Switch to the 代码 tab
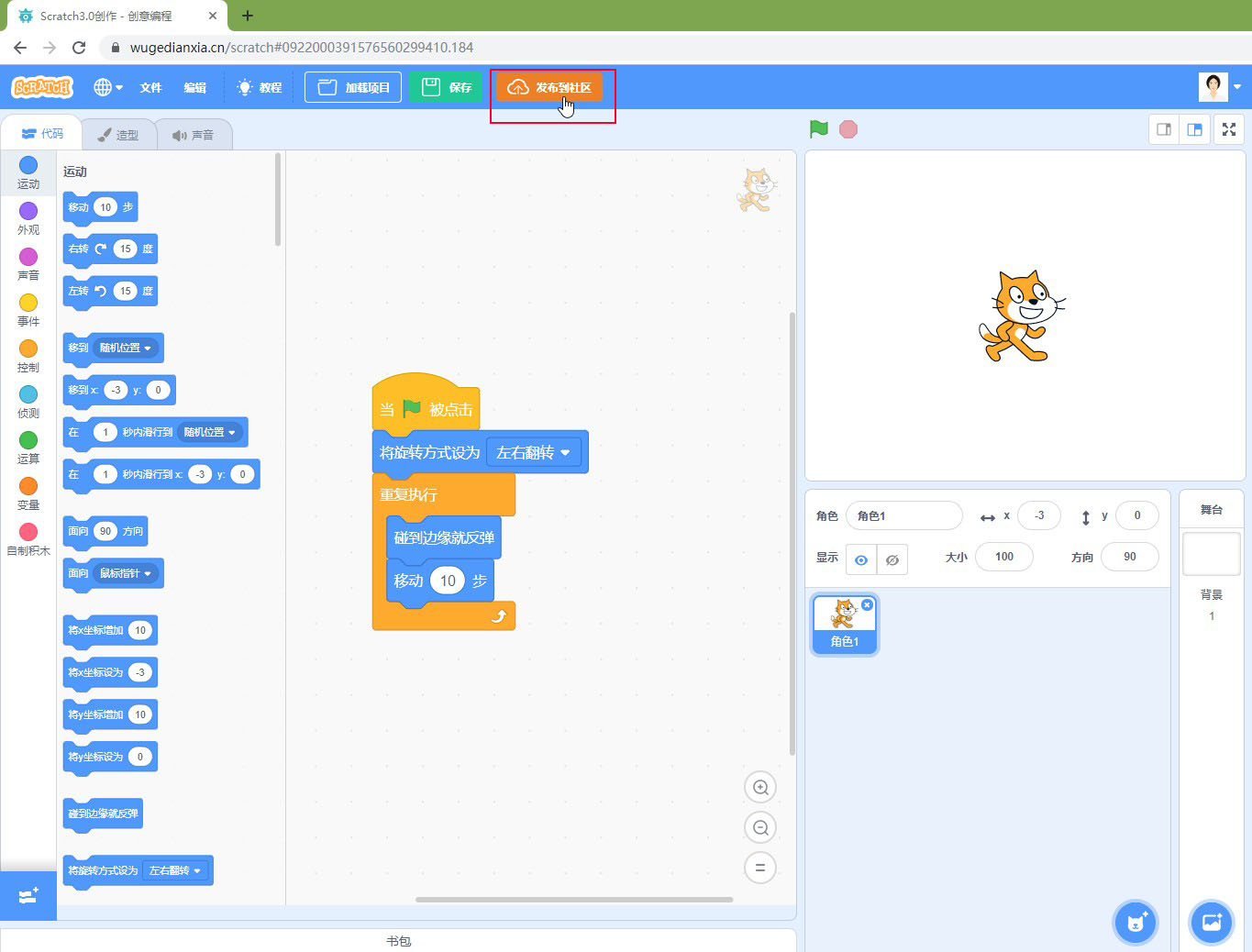 tap(41, 134)
